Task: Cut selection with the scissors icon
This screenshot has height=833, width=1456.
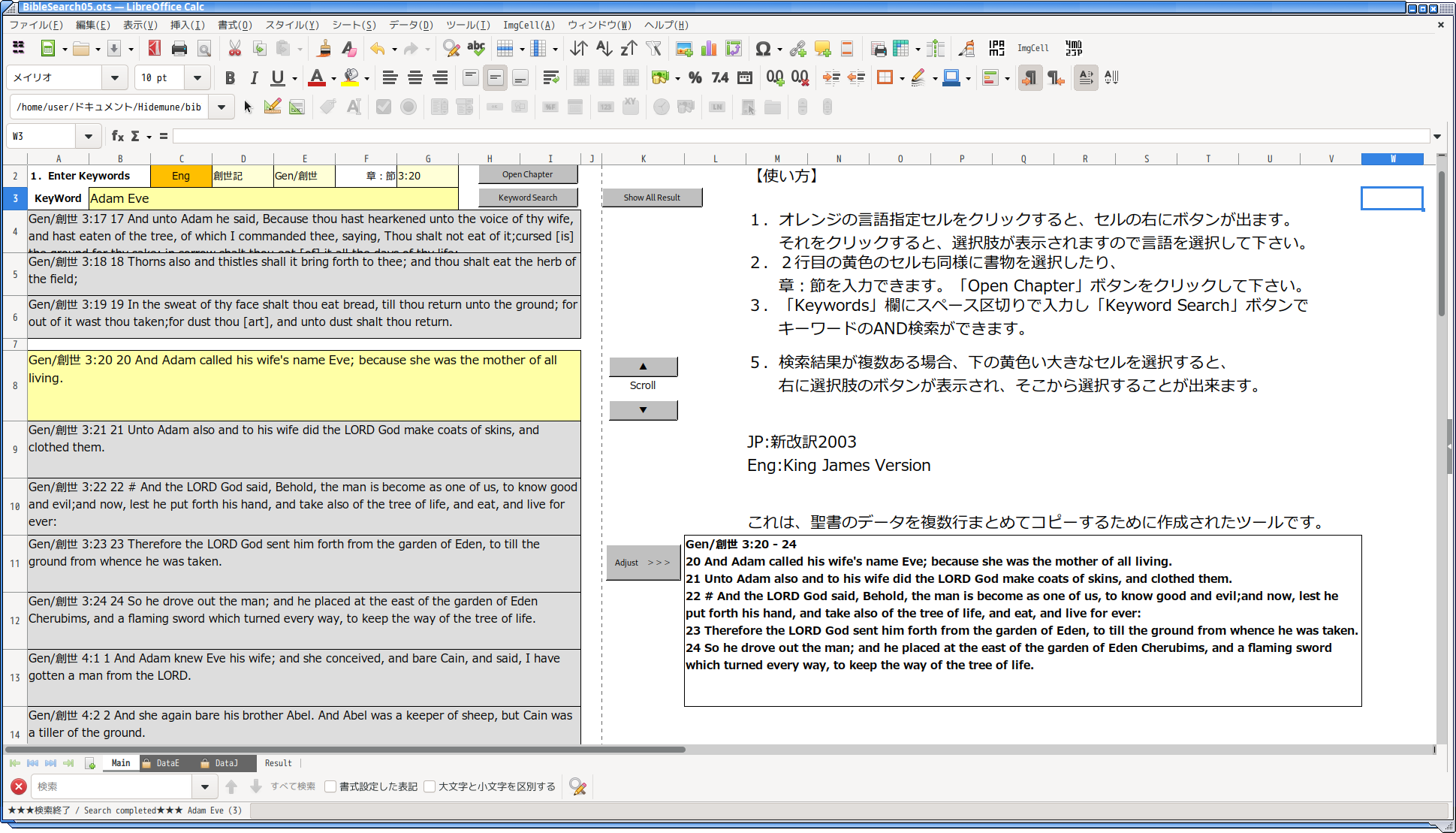Action: tap(235, 49)
